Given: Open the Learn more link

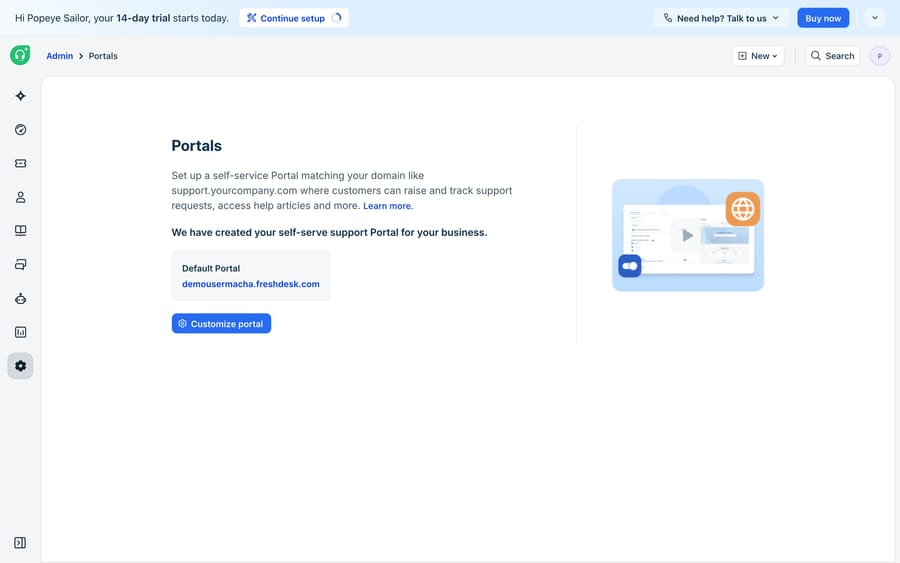Looking at the screenshot, I should [388, 206].
